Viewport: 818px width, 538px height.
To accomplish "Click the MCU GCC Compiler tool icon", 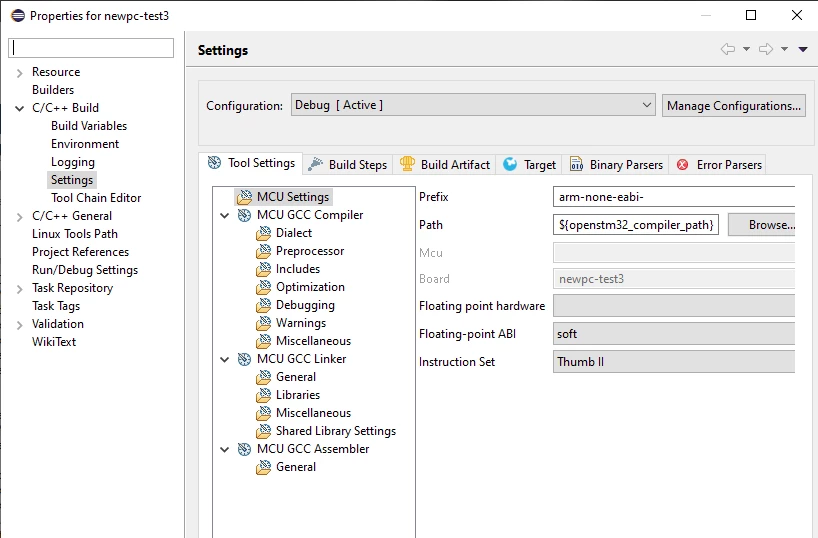I will point(244,215).
